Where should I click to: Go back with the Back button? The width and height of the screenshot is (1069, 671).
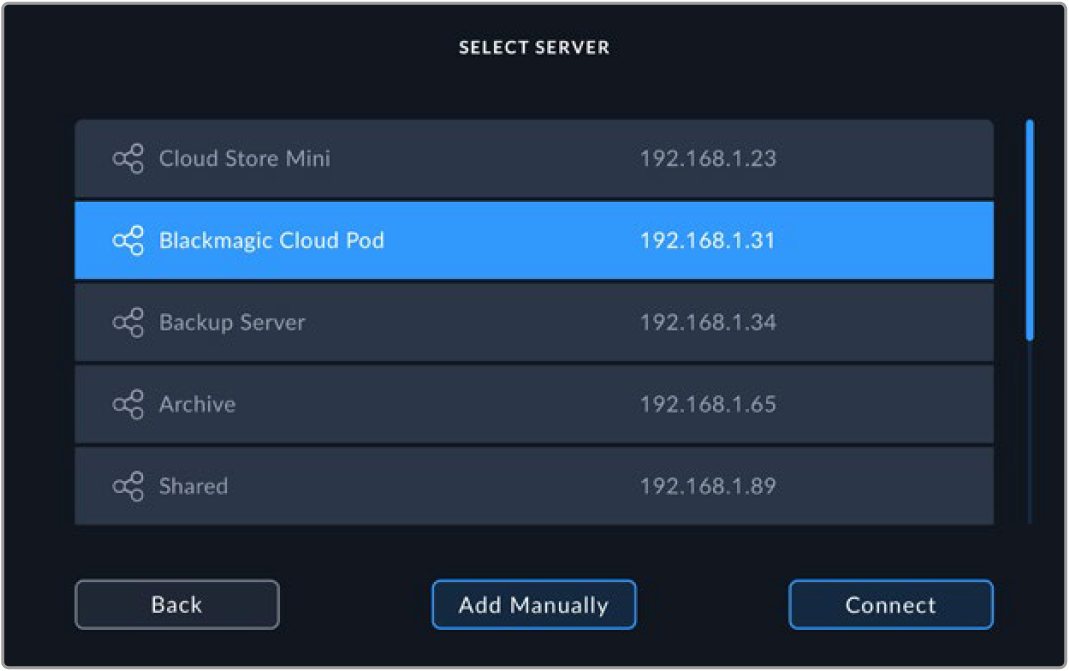(177, 604)
